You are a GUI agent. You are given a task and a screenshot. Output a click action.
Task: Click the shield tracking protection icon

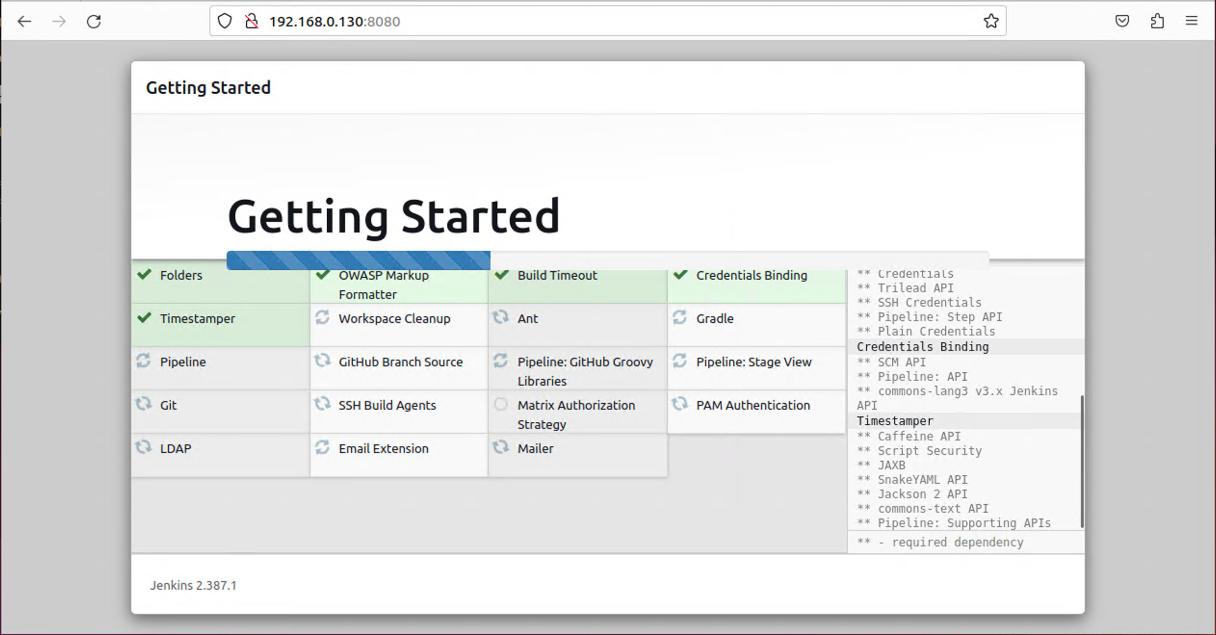coord(225,21)
